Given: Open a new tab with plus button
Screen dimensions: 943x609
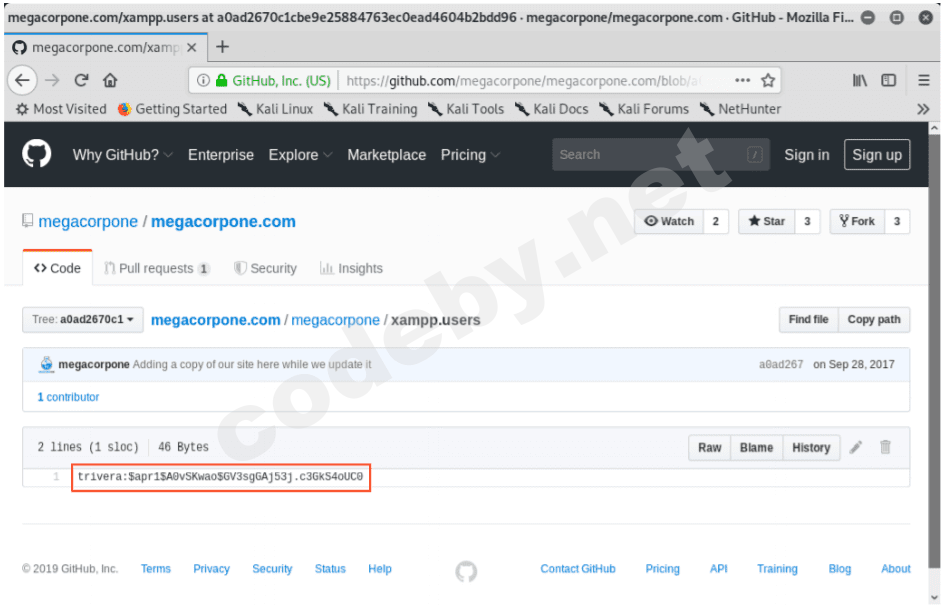Looking at the screenshot, I should [x=223, y=47].
